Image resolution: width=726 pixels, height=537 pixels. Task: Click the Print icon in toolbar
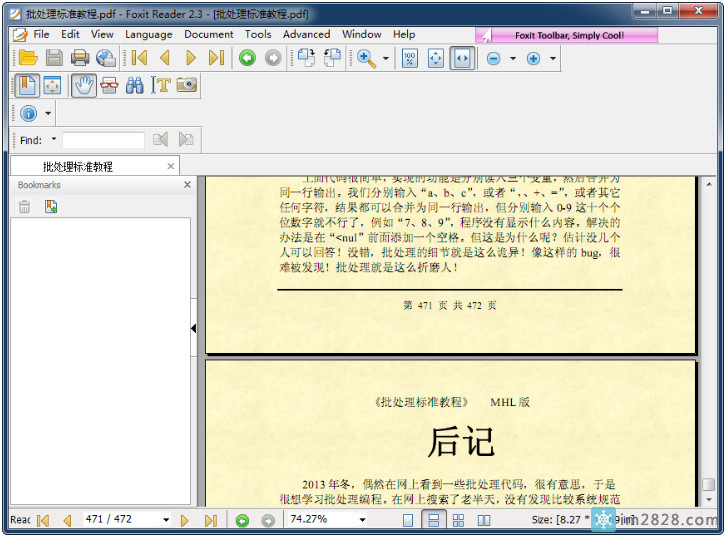pos(79,59)
